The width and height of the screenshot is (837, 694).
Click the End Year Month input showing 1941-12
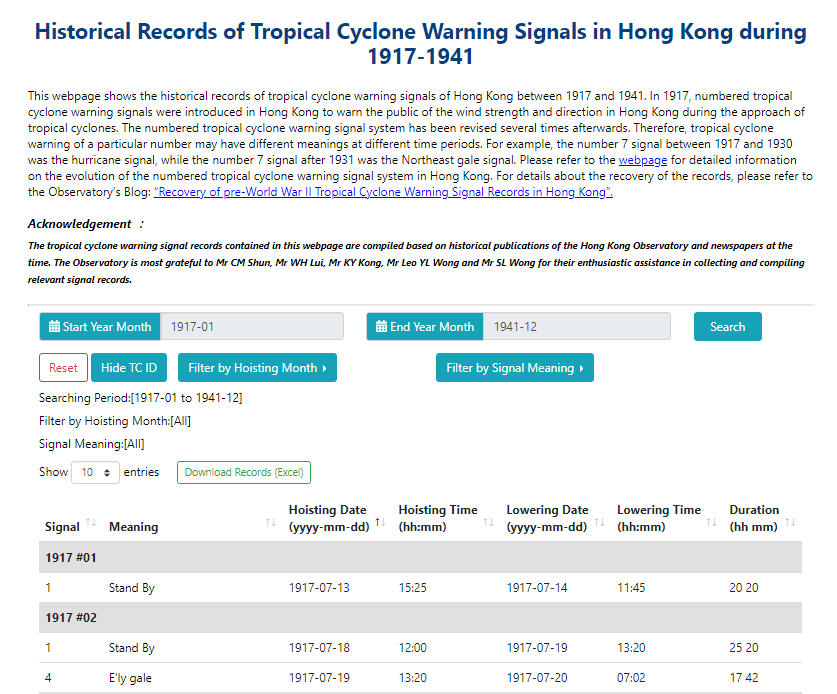point(580,326)
